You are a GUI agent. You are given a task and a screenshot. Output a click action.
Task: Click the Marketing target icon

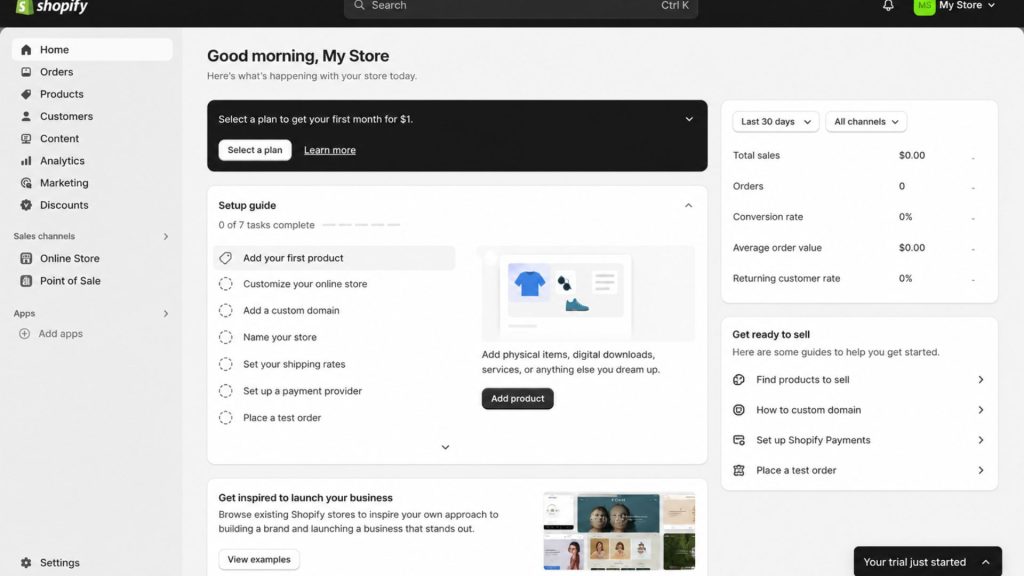click(26, 183)
